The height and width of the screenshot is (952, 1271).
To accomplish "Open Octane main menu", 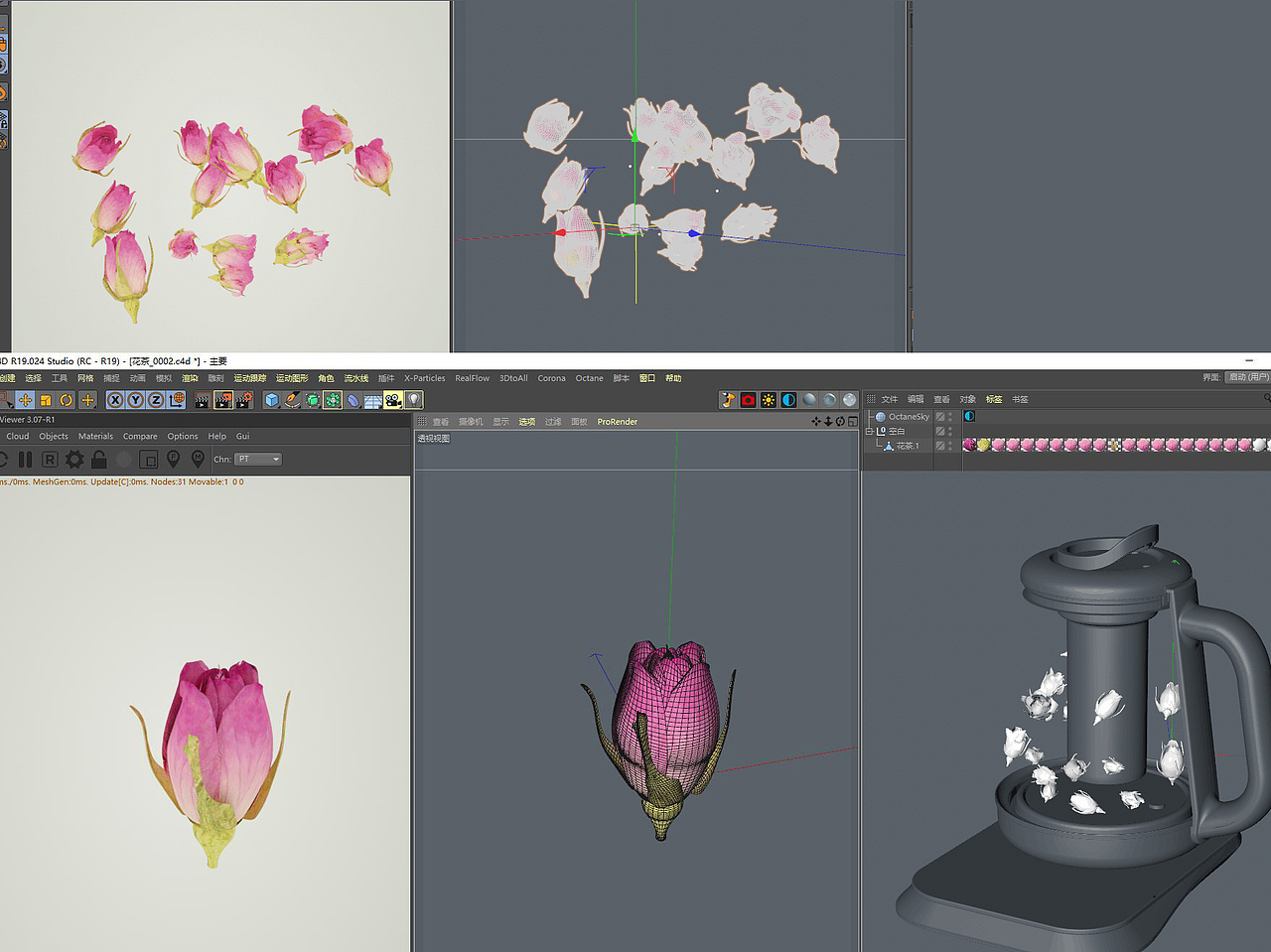I will click(589, 378).
